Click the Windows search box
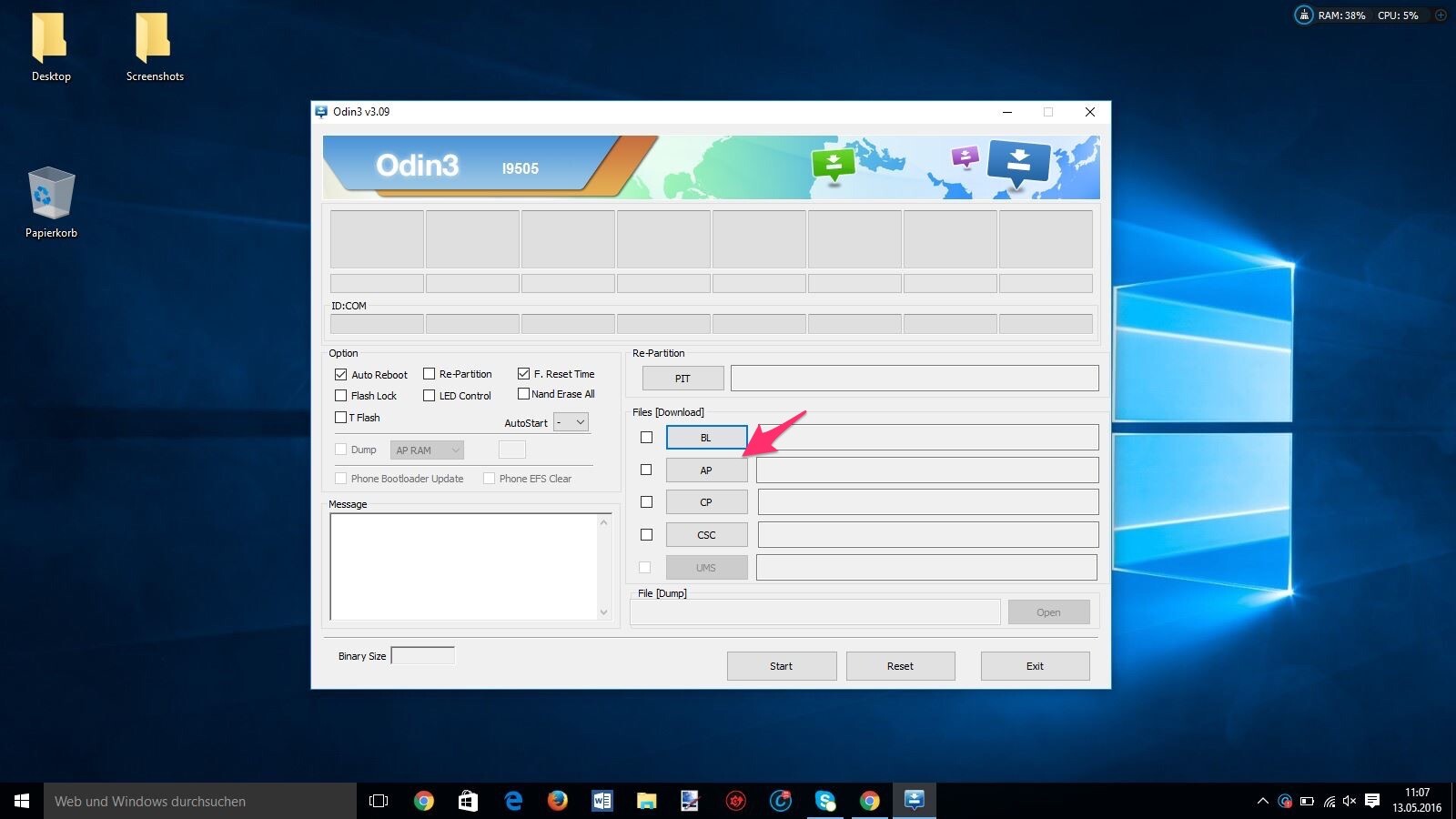The image size is (1456, 819). coord(200,801)
